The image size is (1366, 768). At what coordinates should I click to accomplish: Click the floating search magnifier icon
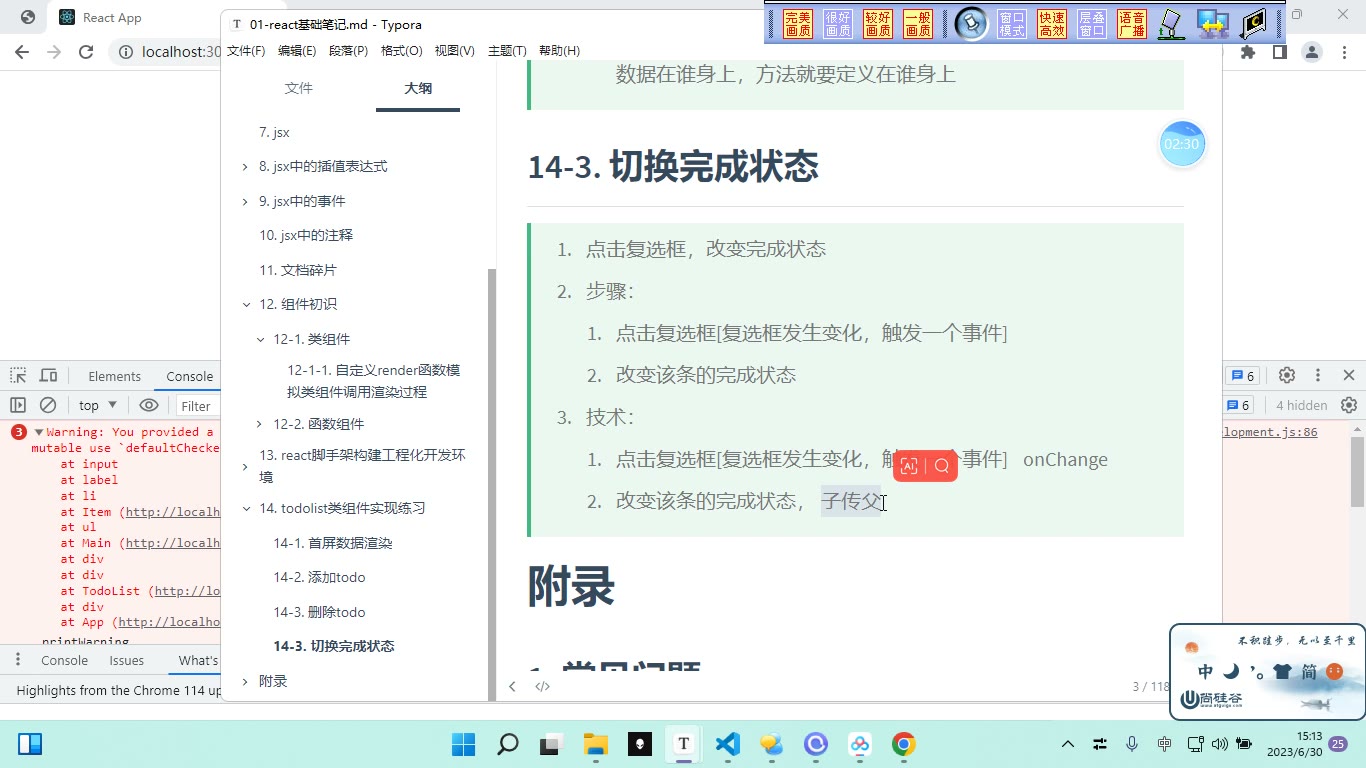coord(942,466)
